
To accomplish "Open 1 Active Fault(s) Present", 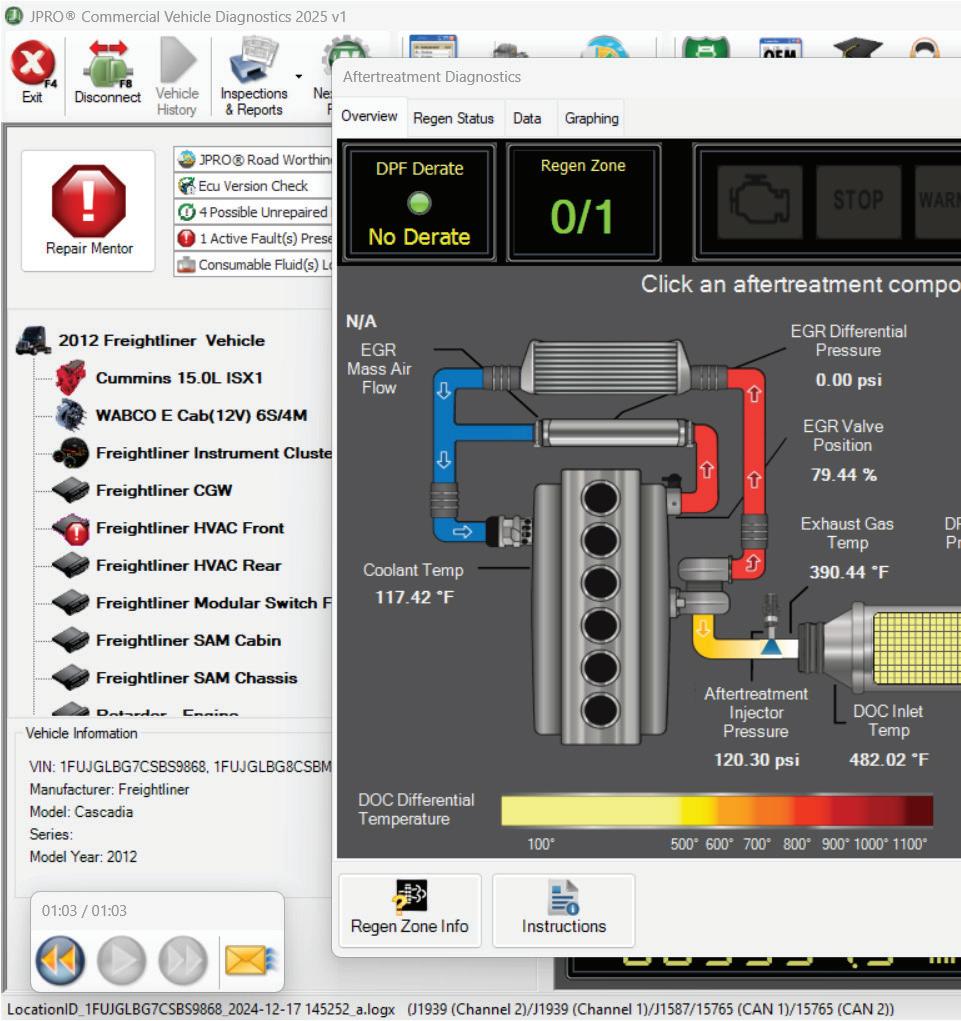I will [253, 238].
